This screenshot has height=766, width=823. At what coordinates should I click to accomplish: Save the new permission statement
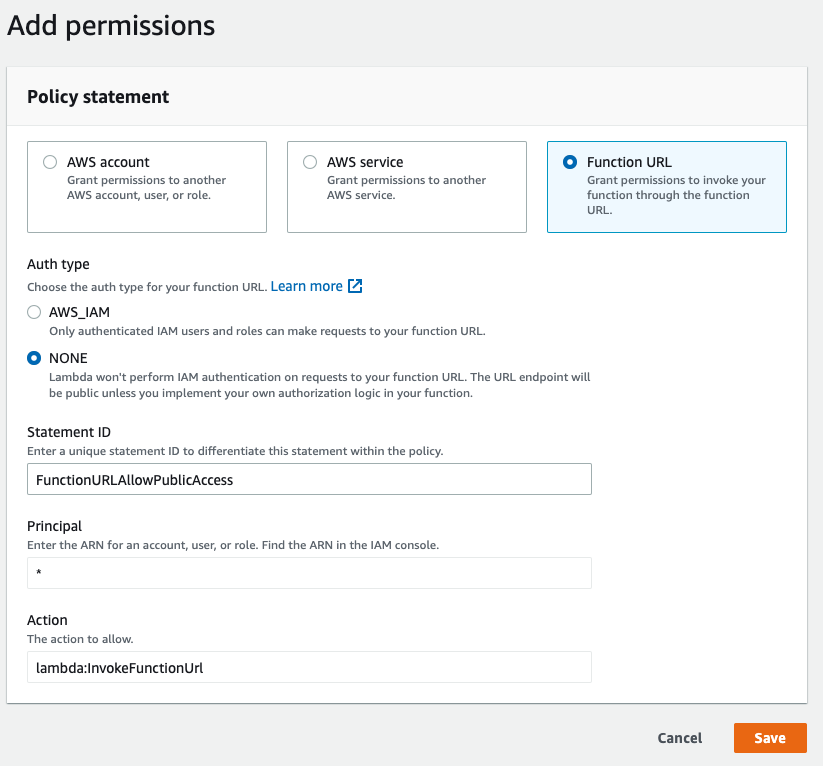[x=769, y=738]
